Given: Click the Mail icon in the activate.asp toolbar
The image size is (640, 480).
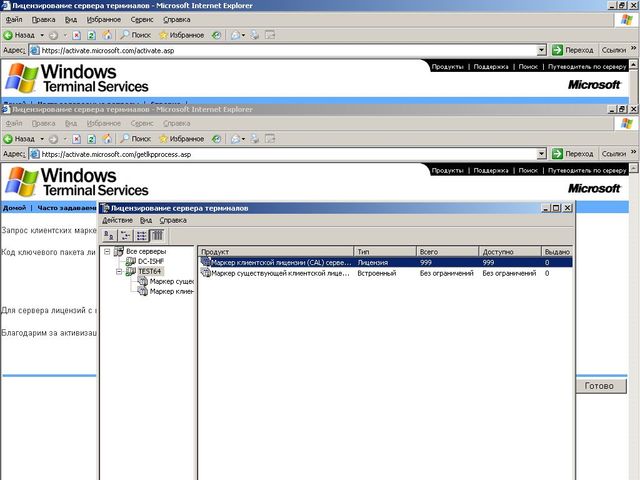Looking at the screenshot, I should coord(236,35).
